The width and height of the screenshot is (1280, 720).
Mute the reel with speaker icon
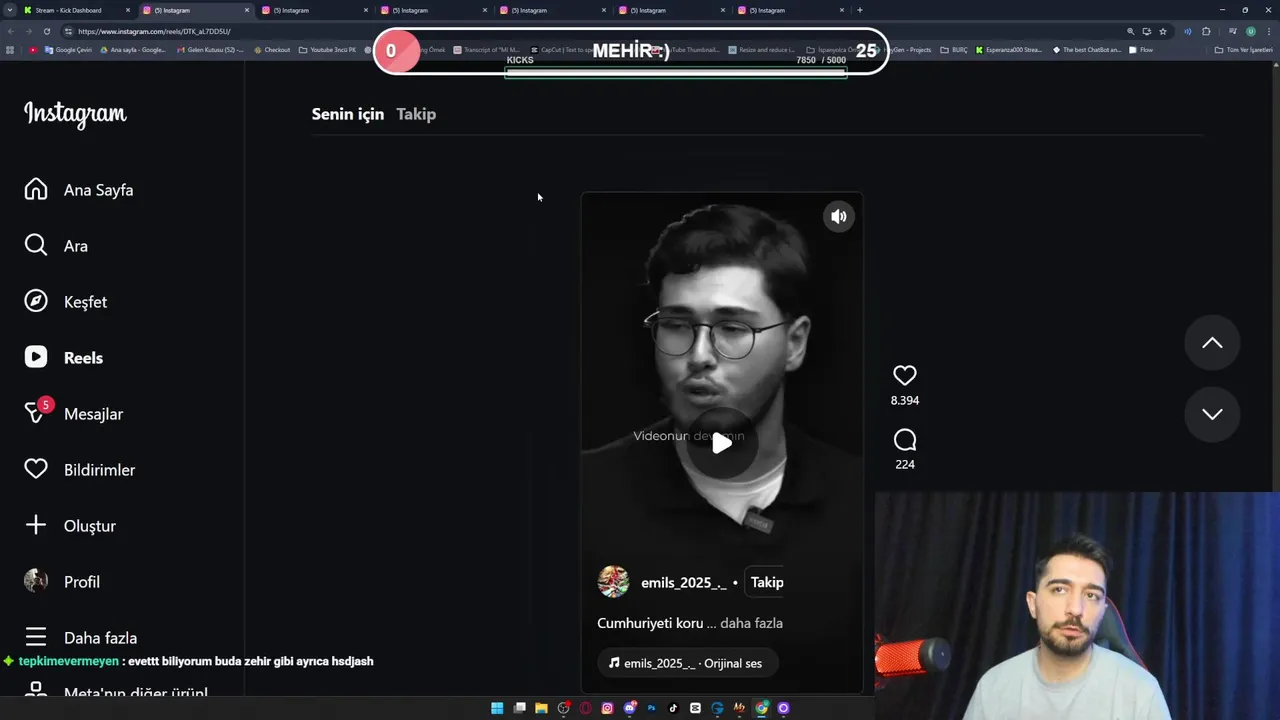coord(839,216)
